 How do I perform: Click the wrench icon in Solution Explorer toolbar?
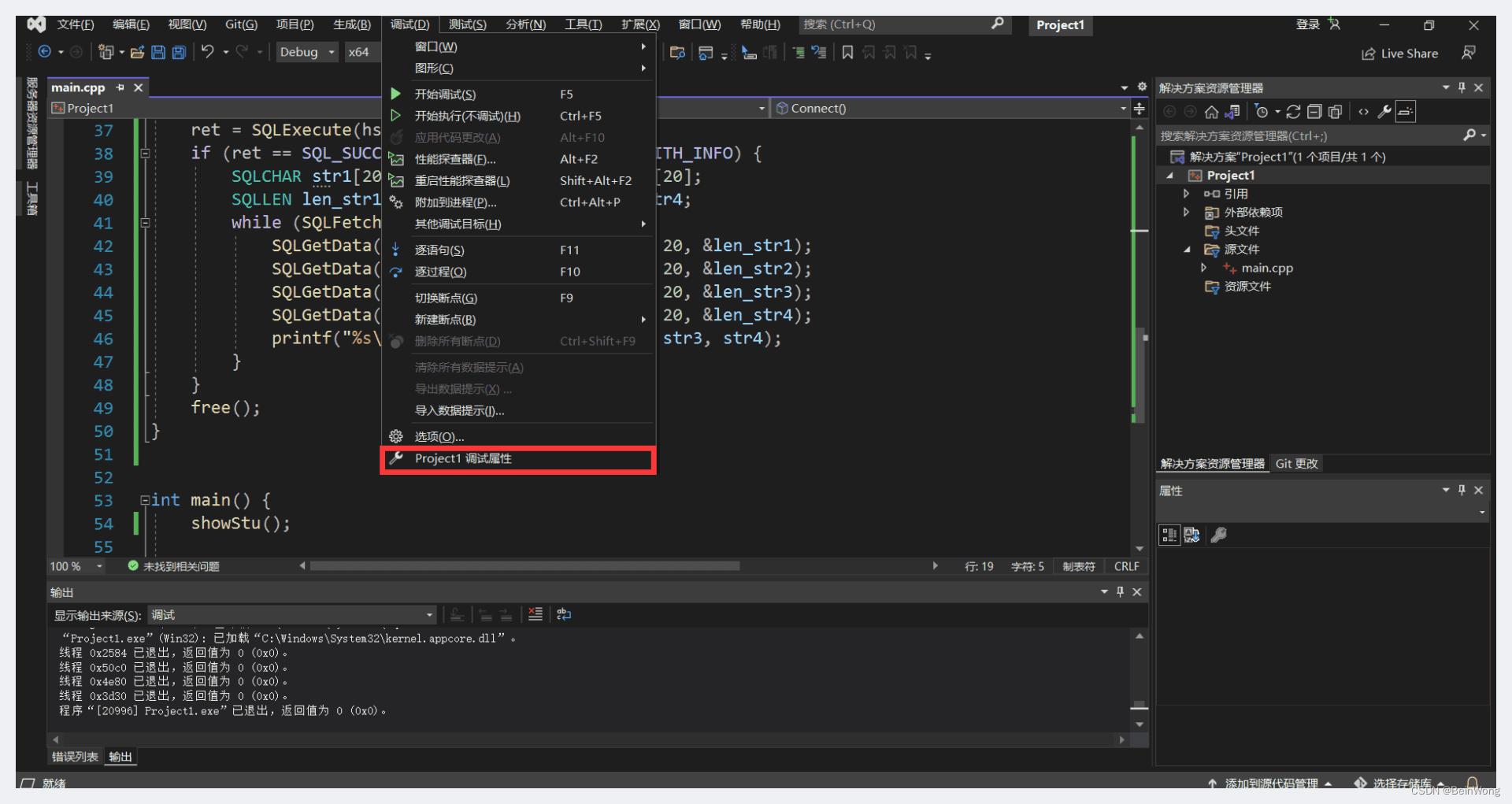coord(1384,112)
